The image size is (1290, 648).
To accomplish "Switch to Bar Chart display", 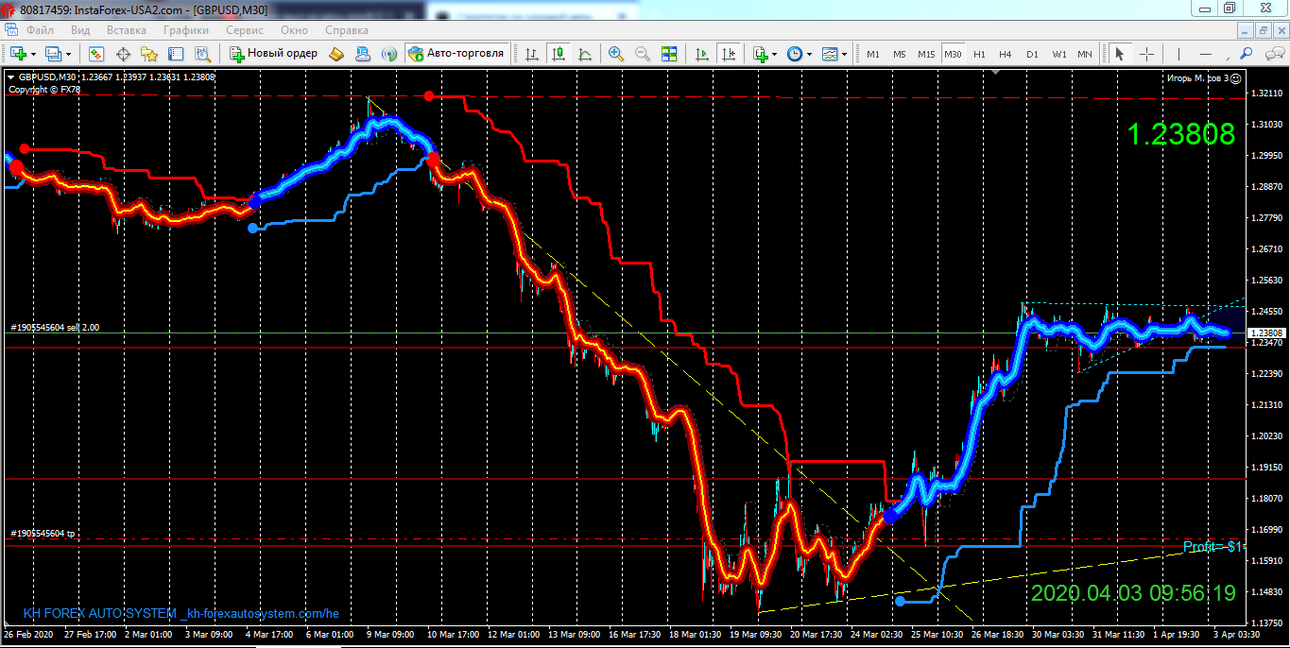I will click(532, 54).
